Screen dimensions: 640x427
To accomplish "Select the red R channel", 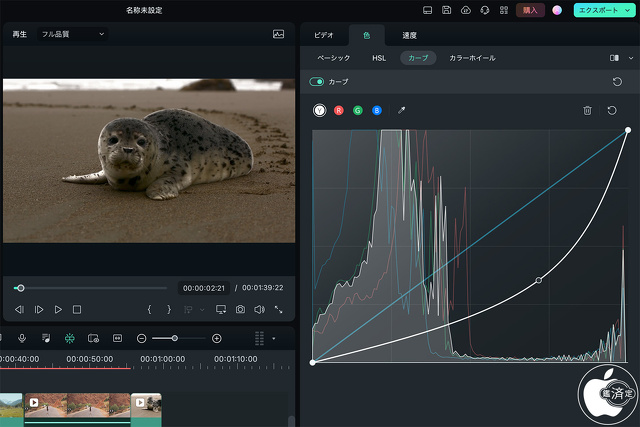I will pos(338,110).
